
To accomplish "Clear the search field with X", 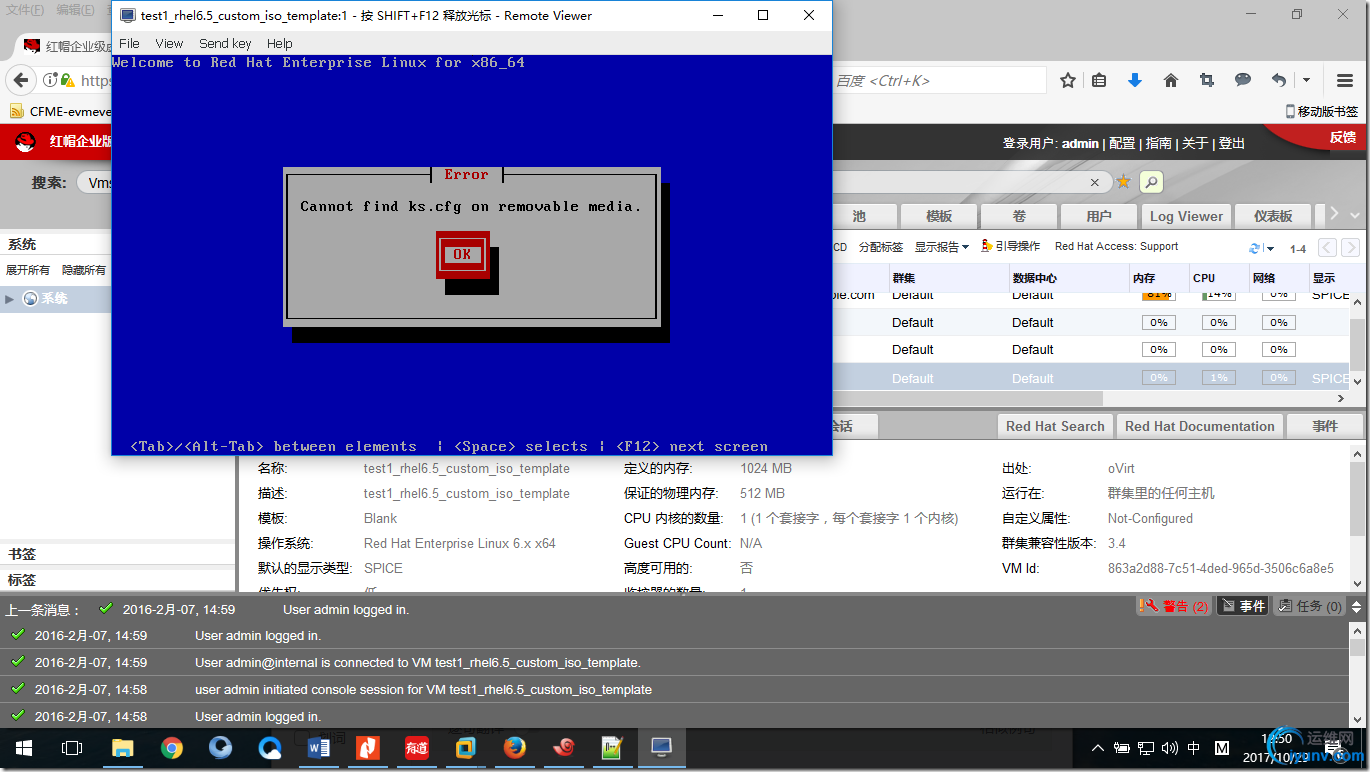I will click(1095, 182).
